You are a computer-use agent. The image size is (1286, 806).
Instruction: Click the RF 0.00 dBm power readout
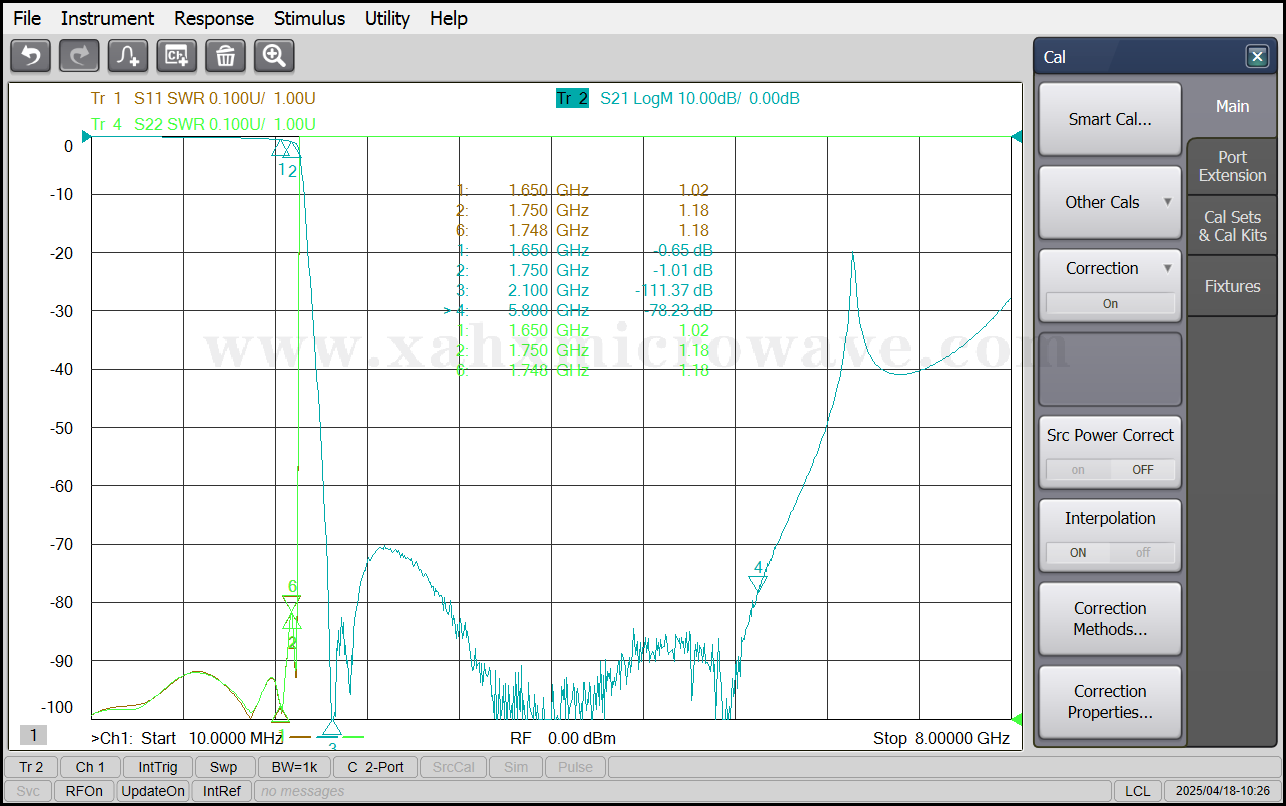[563, 738]
